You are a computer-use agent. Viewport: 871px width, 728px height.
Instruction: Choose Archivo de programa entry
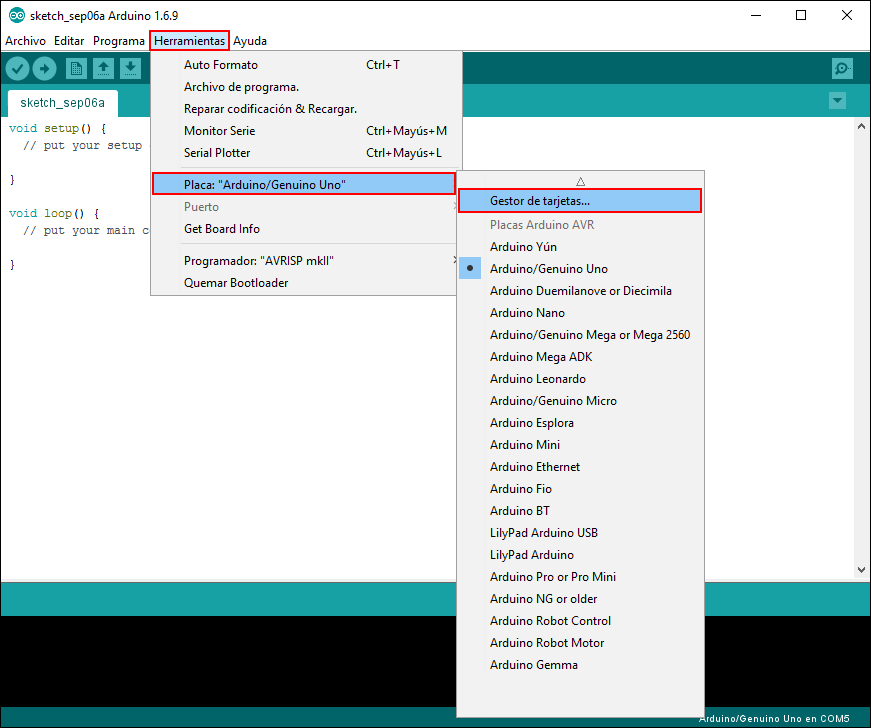coord(306,87)
